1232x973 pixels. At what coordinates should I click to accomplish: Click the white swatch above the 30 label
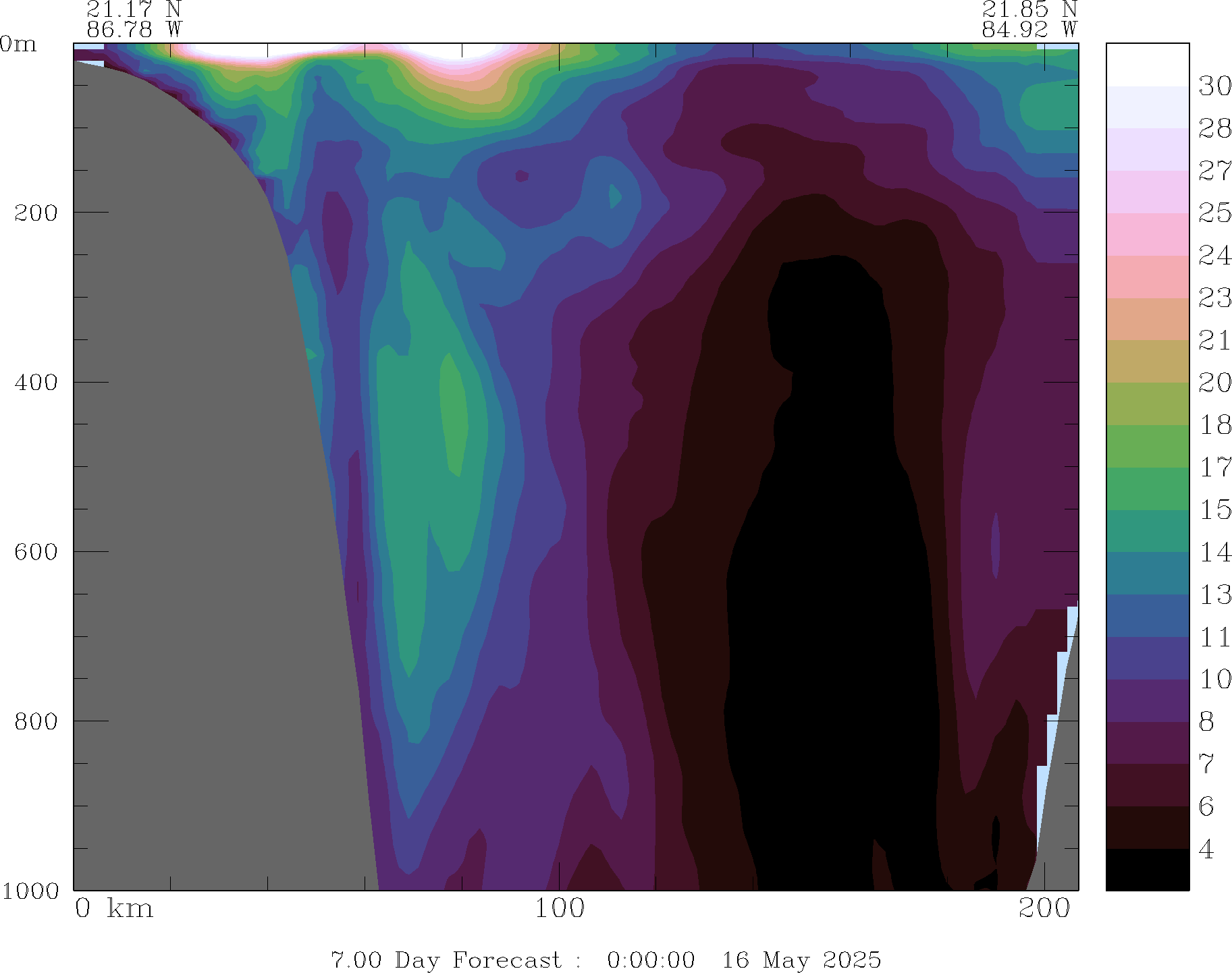click(1148, 65)
